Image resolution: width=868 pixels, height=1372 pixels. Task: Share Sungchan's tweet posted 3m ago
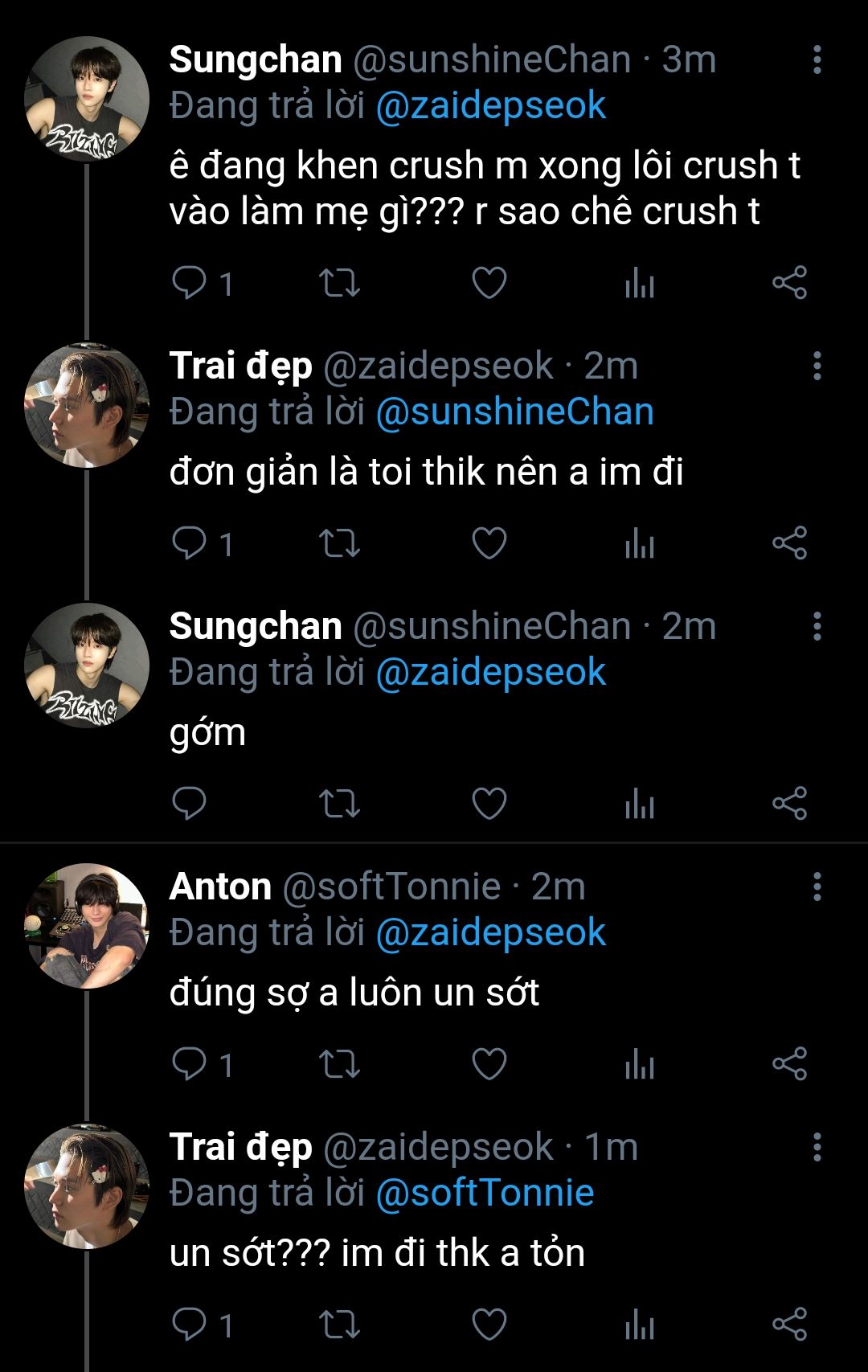click(789, 283)
